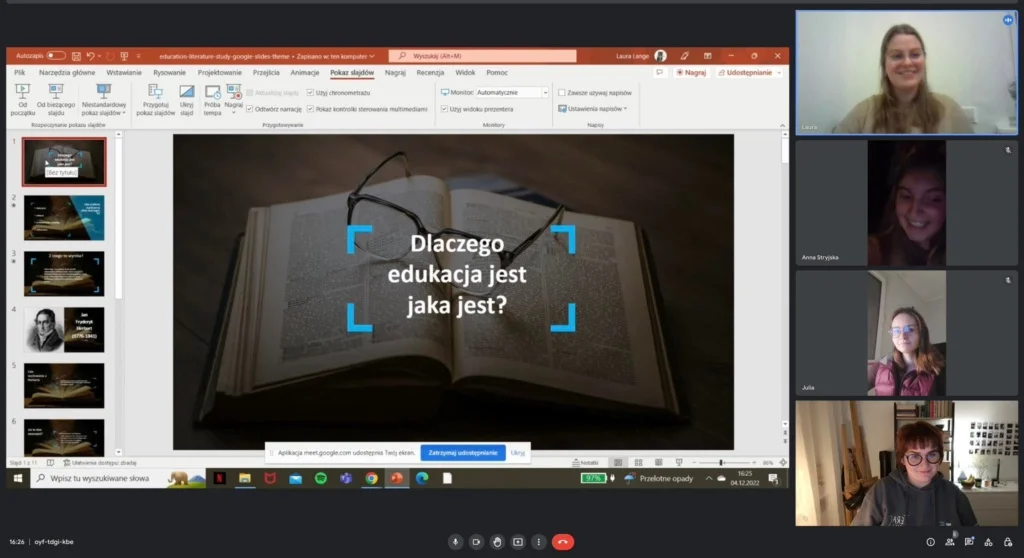Mute microphone in Google Meet bar
The image size is (1024, 558).
coord(455,542)
